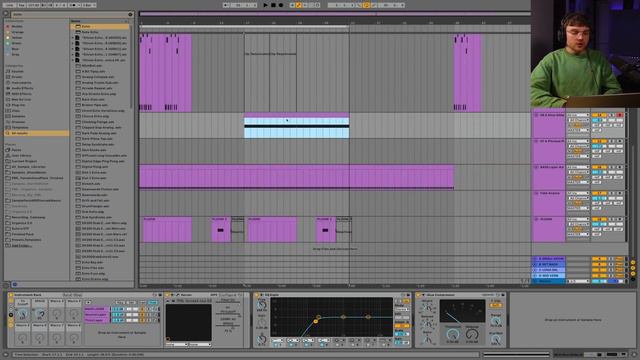640x360 pixels.
Task: Fold the BASS Layer track using its arrow
Action: [536, 167]
